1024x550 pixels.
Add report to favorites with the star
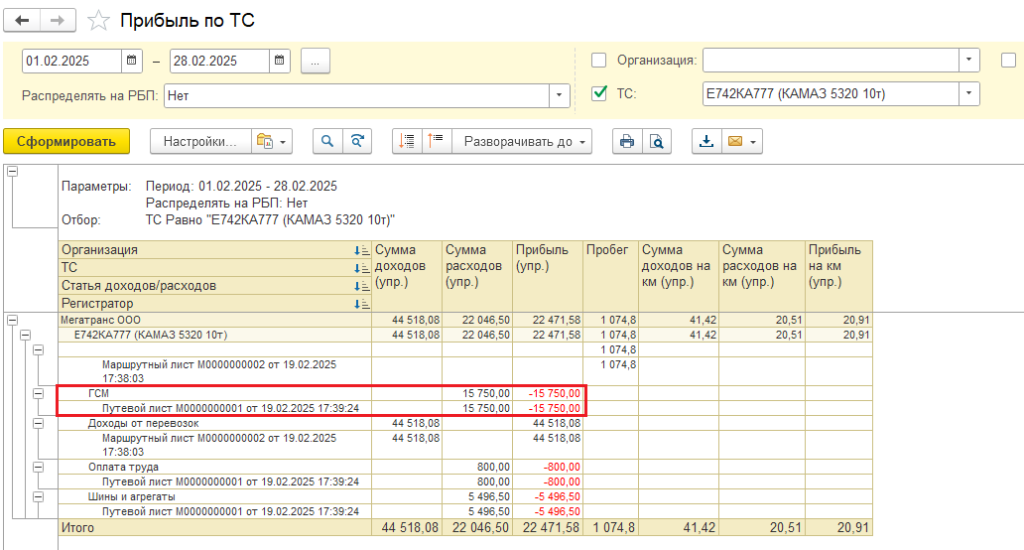[99, 21]
